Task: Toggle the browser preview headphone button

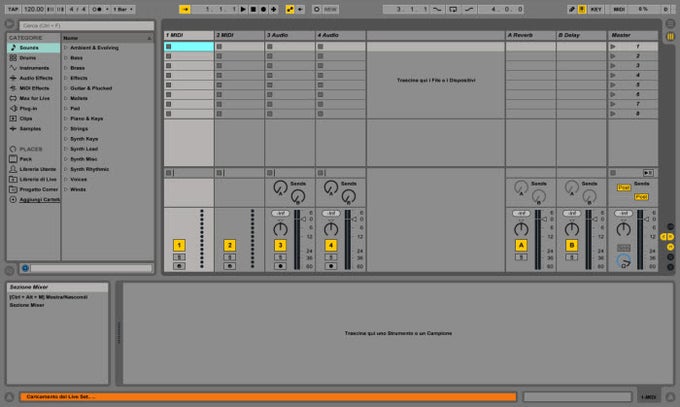Action: click(25, 268)
